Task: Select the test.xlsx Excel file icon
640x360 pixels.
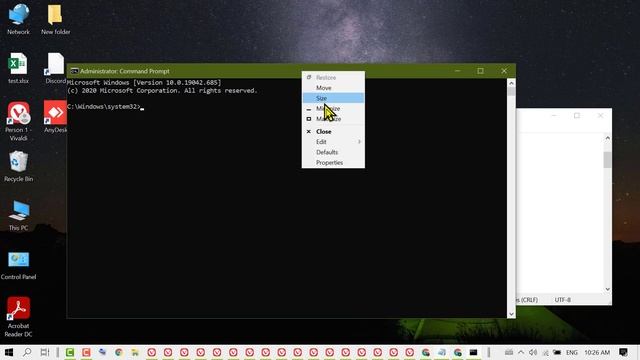Action: [18, 68]
